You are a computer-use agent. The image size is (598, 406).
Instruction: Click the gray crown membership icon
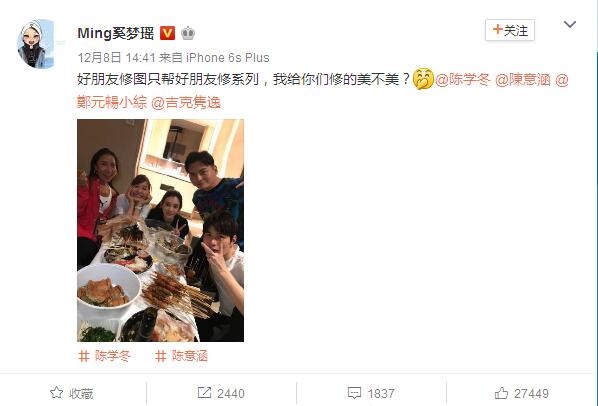[x=188, y=33]
